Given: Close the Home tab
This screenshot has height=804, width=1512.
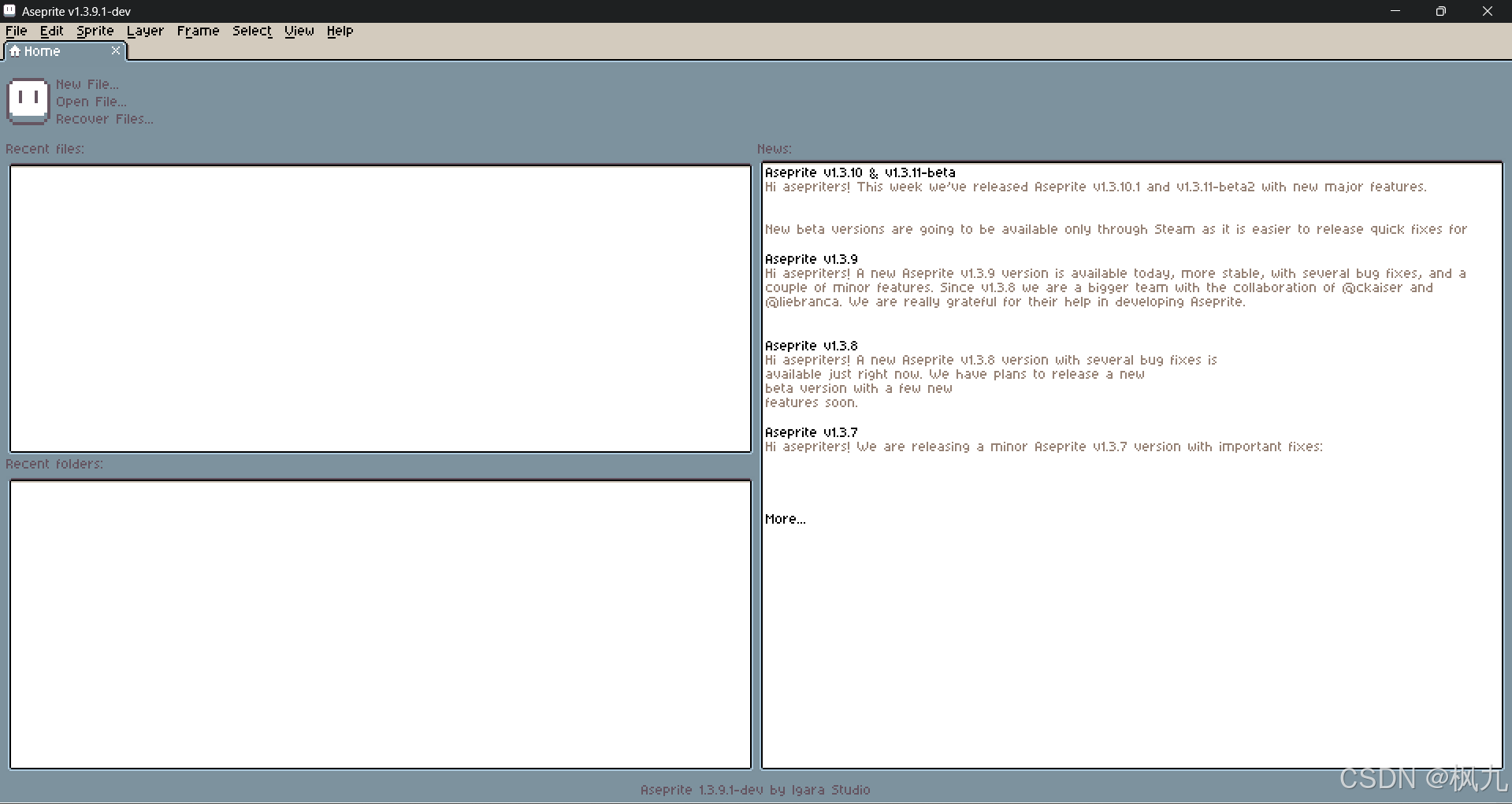Looking at the screenshot, I should pos(116,50).
